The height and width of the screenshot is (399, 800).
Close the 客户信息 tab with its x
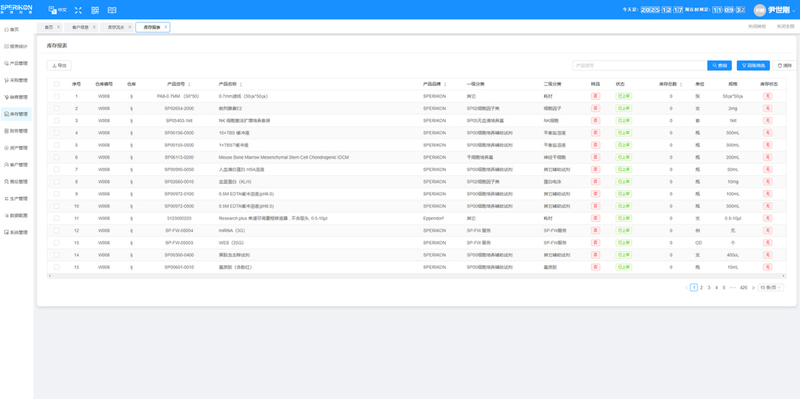coord(94,27)
